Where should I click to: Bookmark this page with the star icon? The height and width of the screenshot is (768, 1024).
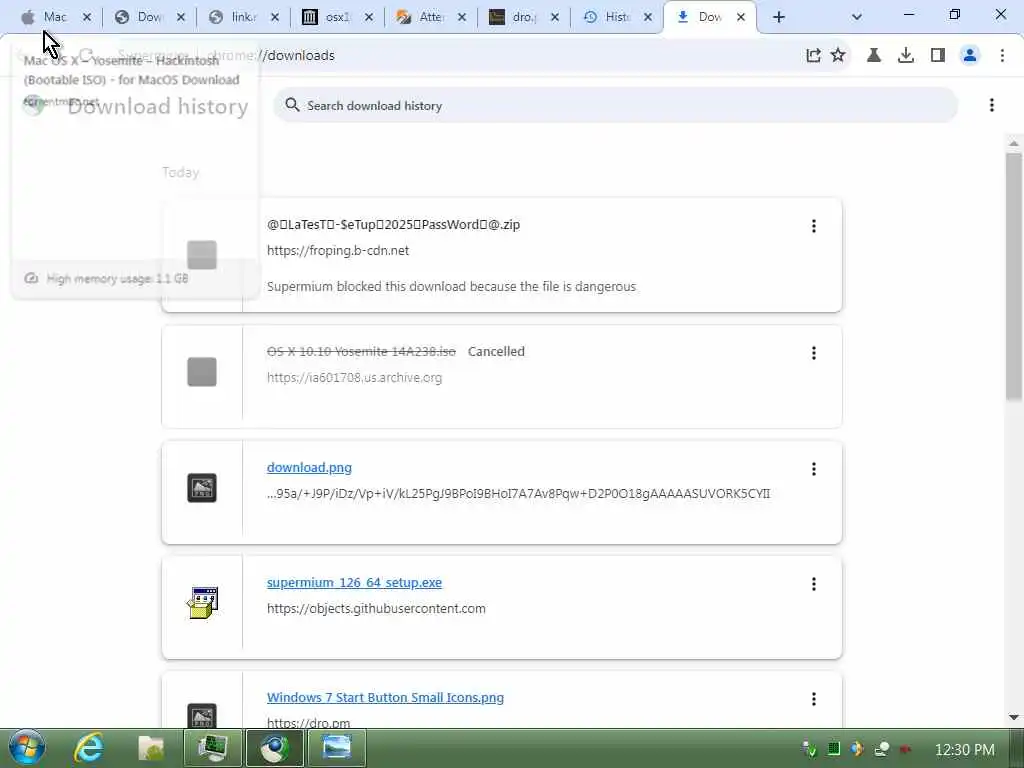838,56
